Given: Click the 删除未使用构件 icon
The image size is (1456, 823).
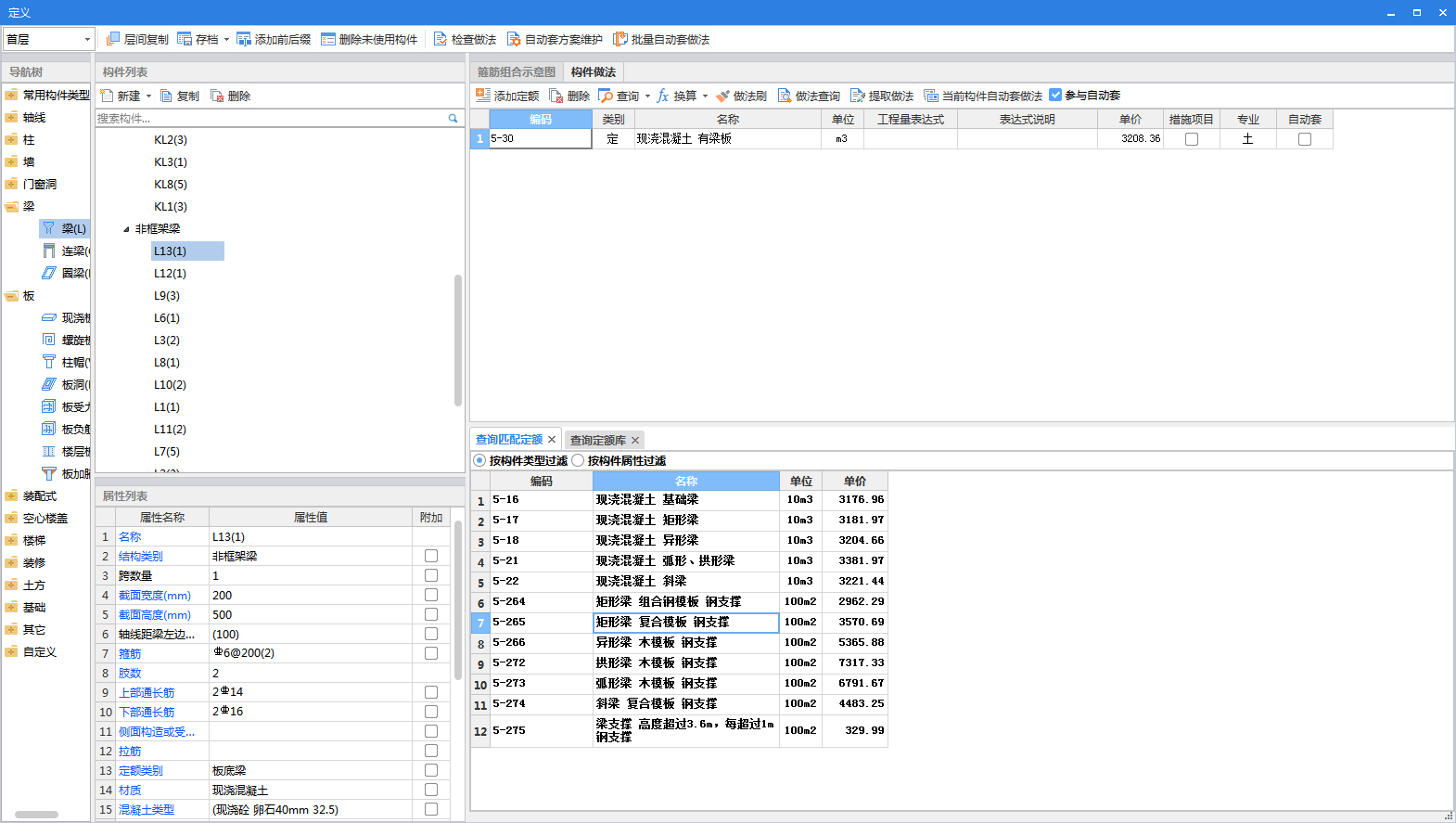Looking at the screenshot, I should 328,39.
